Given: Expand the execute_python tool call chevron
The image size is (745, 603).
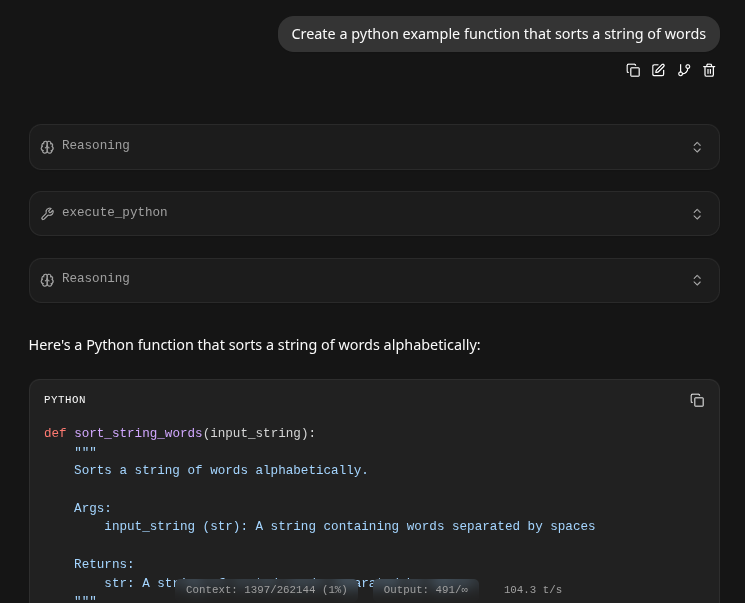Looking at the screenshot, I should click(x=697, y=214).
